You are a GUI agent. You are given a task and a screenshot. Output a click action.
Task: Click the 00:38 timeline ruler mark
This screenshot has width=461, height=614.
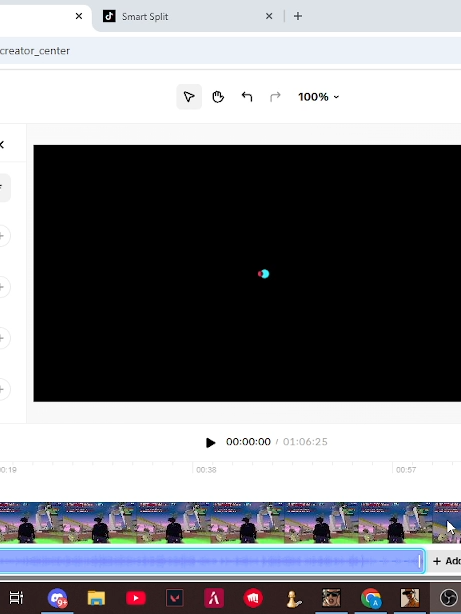[206, 470]
